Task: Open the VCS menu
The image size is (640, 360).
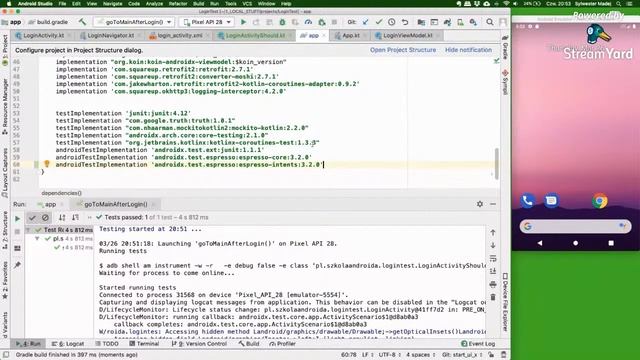Action: 247,4
